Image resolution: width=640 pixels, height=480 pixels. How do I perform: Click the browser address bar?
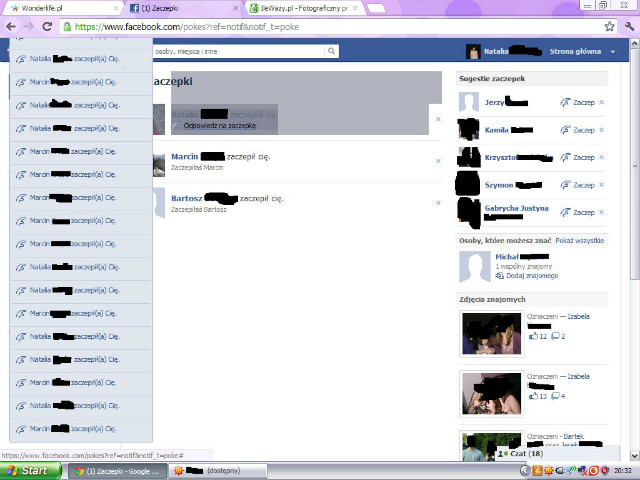tap(333, 27)
